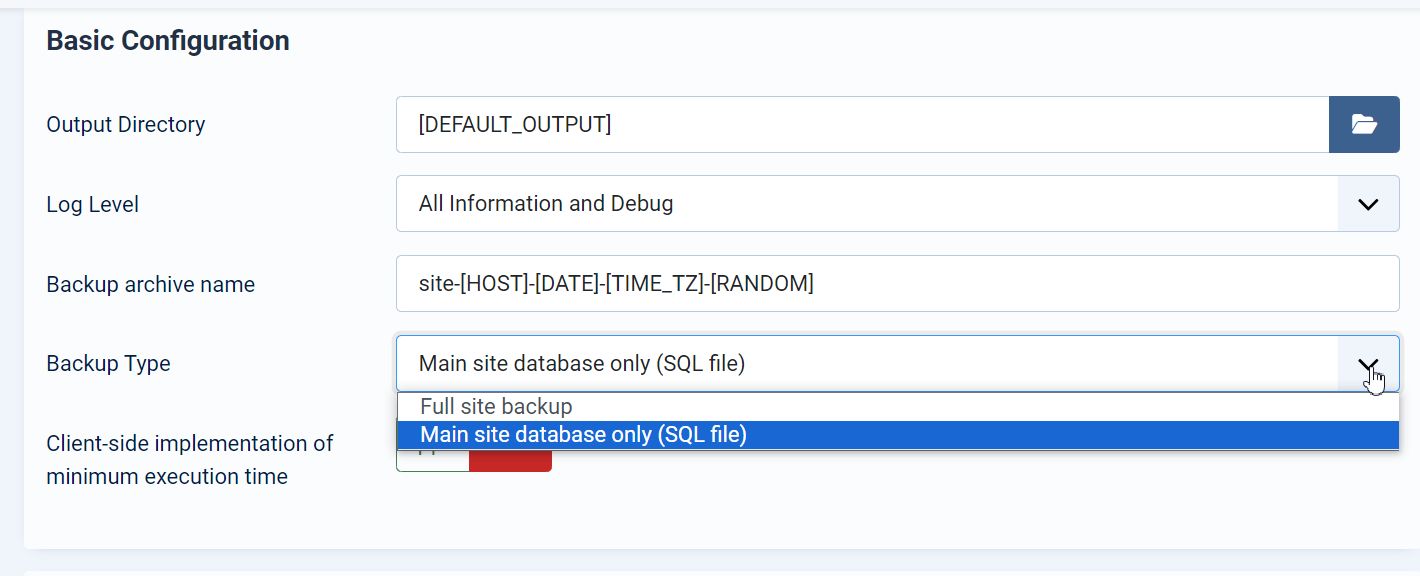Click the downward arrow on Log Level
The image size is (1420, 576).
click(x=1368, y=203)
